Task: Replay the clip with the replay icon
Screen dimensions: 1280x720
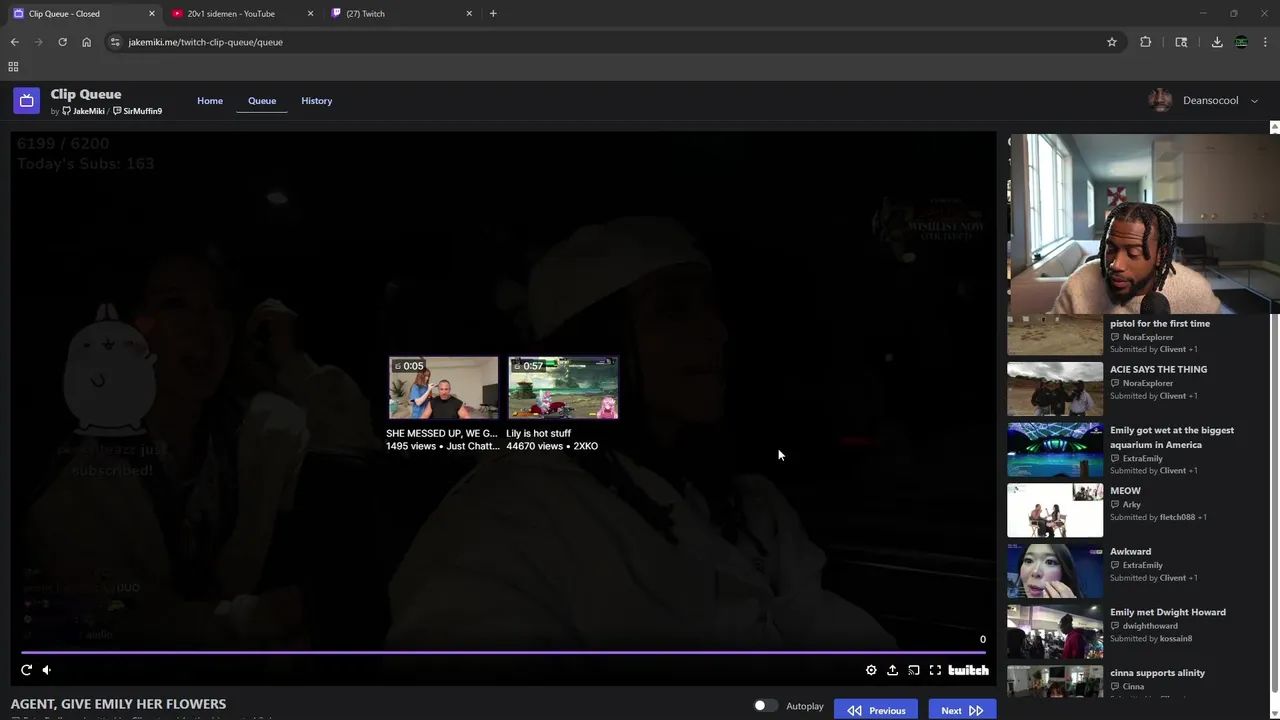Action: click(26, 670)
